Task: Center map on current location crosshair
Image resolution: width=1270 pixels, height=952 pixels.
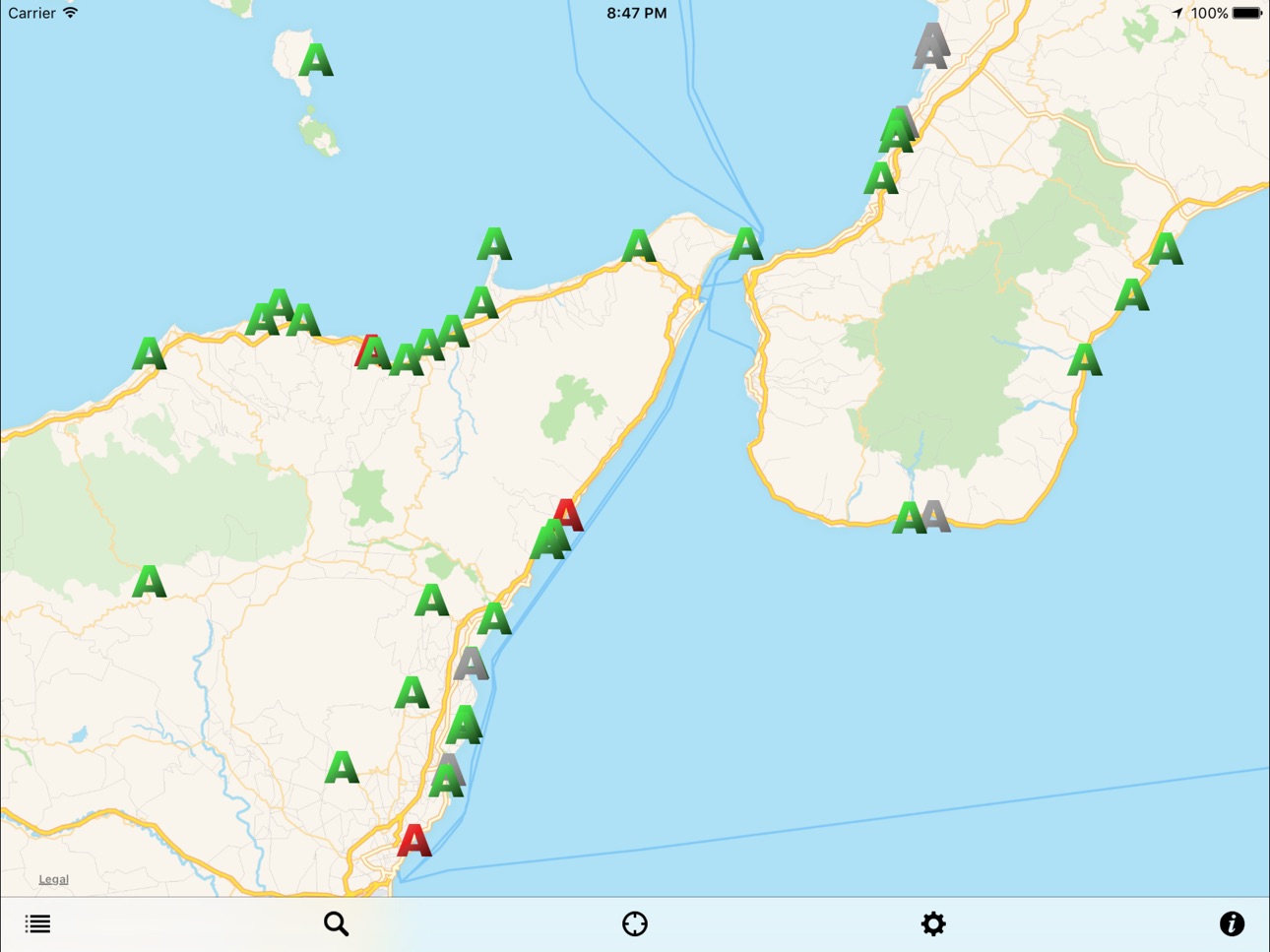Action: click(635, 923)
